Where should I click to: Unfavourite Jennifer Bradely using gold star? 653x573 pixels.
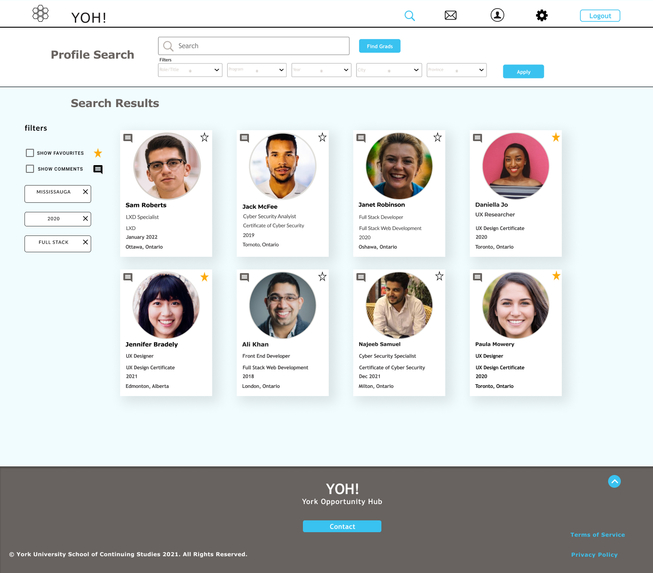[x=204, y=277]
